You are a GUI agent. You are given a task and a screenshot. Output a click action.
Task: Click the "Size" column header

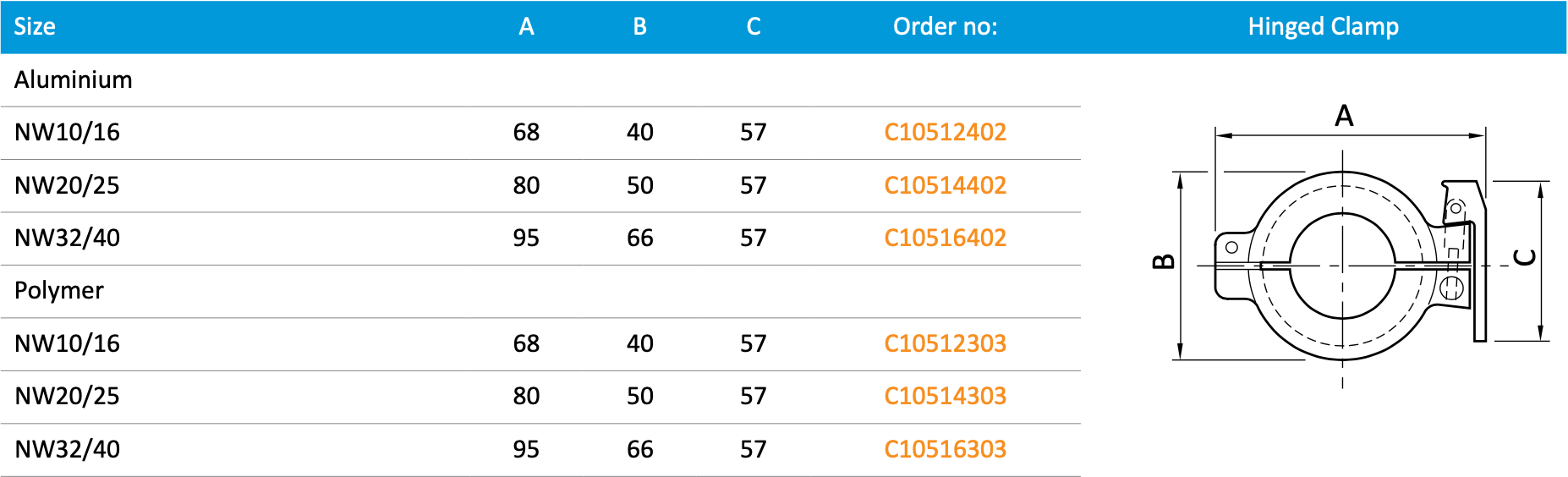pyautogui.click(x=35, y=27)
